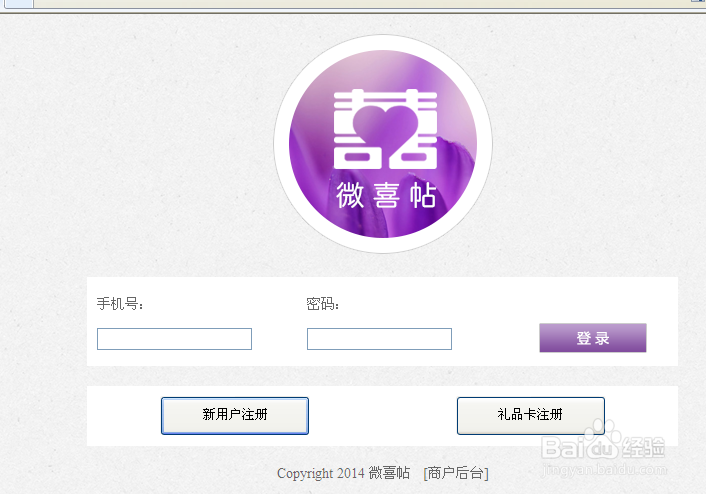Click the 密码 password input field
Image resolution: width=706 pixels, height=494 pixels.
379,339
